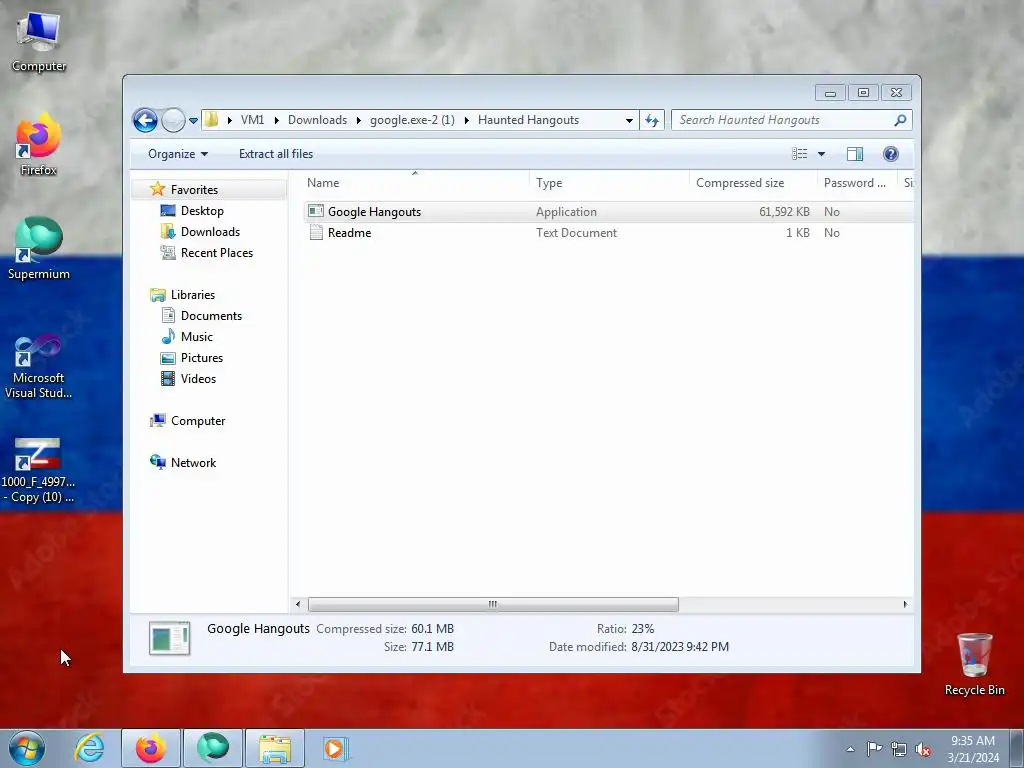Toggle the preview pane icon
Screen dimensions: 1024x768
[855, 154]
